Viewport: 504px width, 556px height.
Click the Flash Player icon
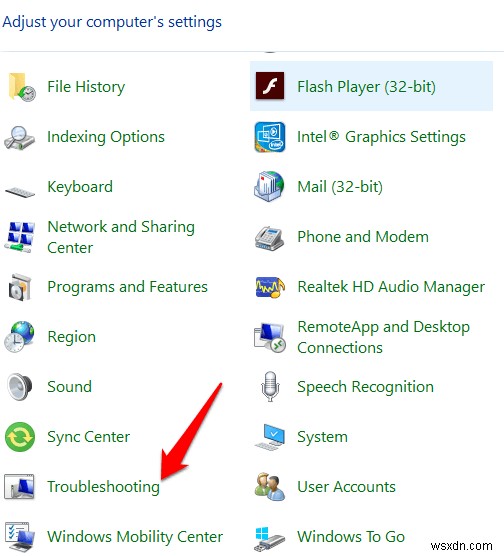click(270, 86)
